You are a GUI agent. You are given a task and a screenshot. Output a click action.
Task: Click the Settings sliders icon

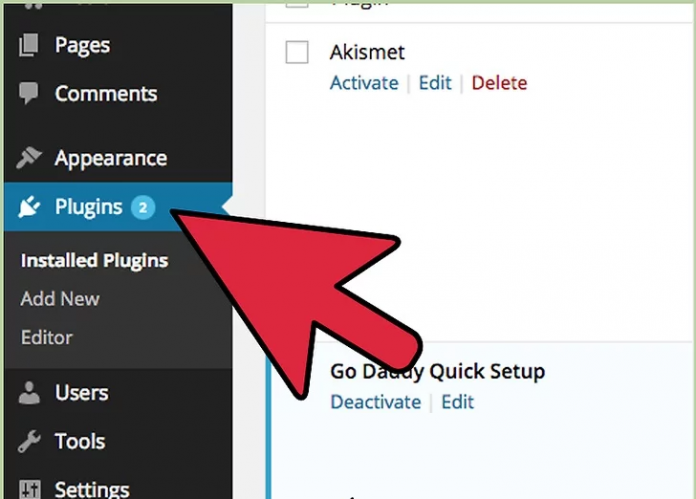(x=30, y=489)
